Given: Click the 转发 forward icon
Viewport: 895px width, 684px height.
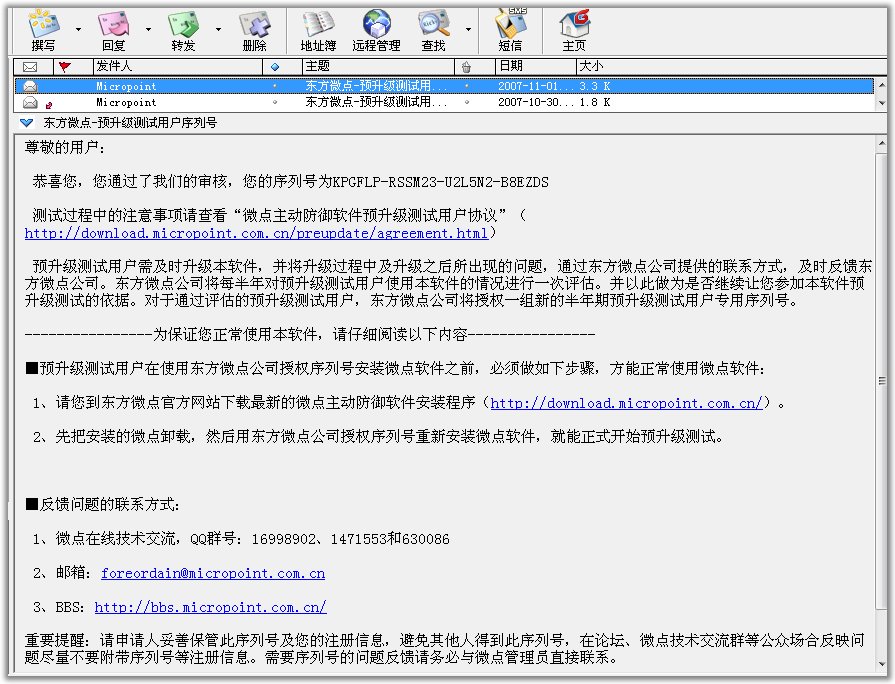Looking at the screenshot, I should tap(183, 31).
